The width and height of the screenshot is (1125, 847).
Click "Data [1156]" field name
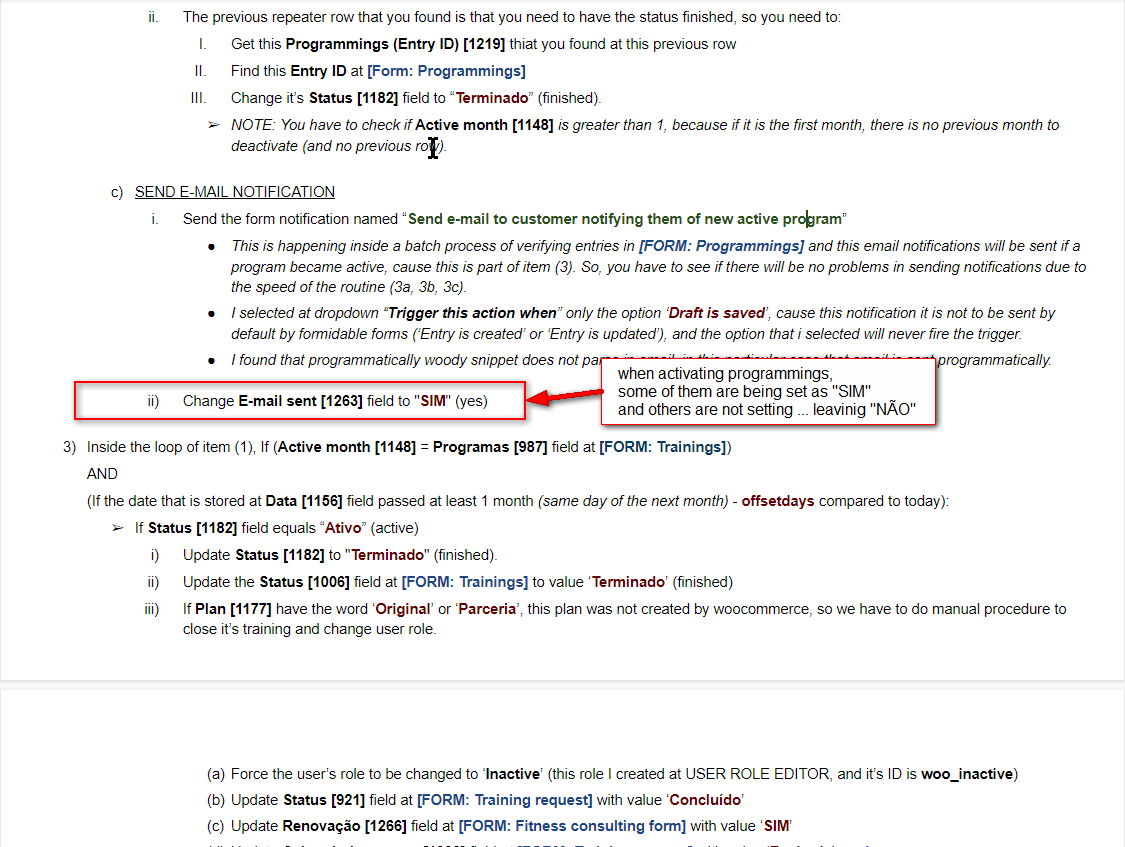click(x=303, y=501)
